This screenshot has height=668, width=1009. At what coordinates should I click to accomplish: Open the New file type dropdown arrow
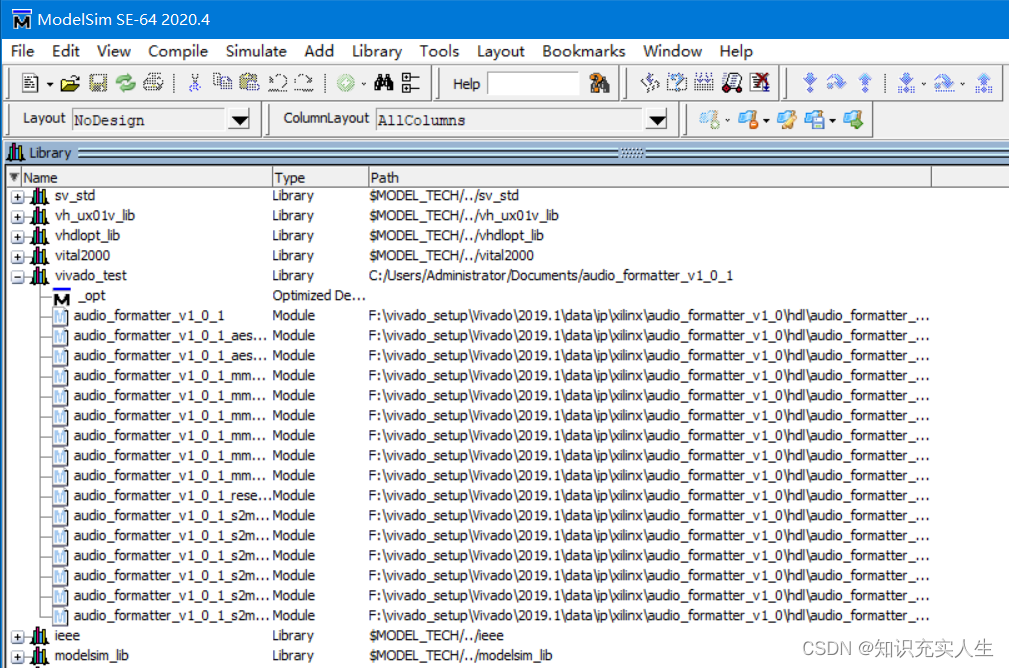[x=50, y=84]
